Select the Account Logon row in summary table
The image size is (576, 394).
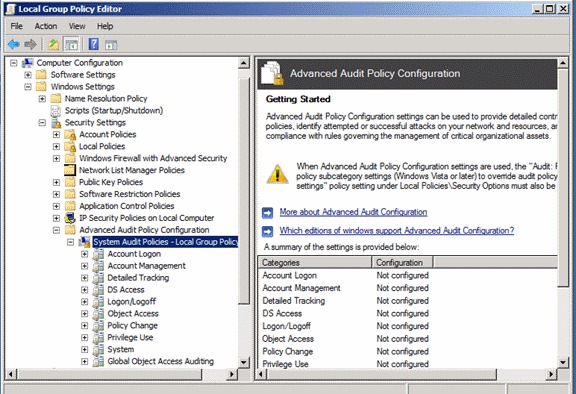tap(407, 275)
